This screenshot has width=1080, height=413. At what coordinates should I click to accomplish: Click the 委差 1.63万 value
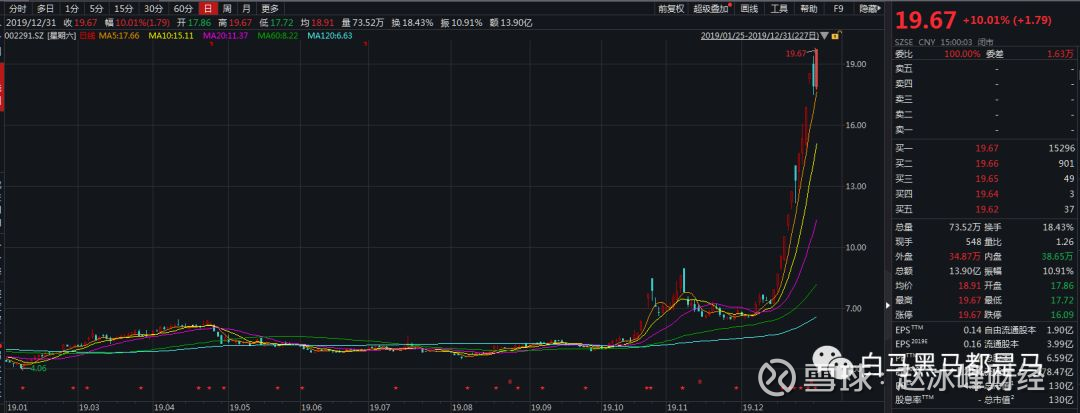coord(1060,54)
